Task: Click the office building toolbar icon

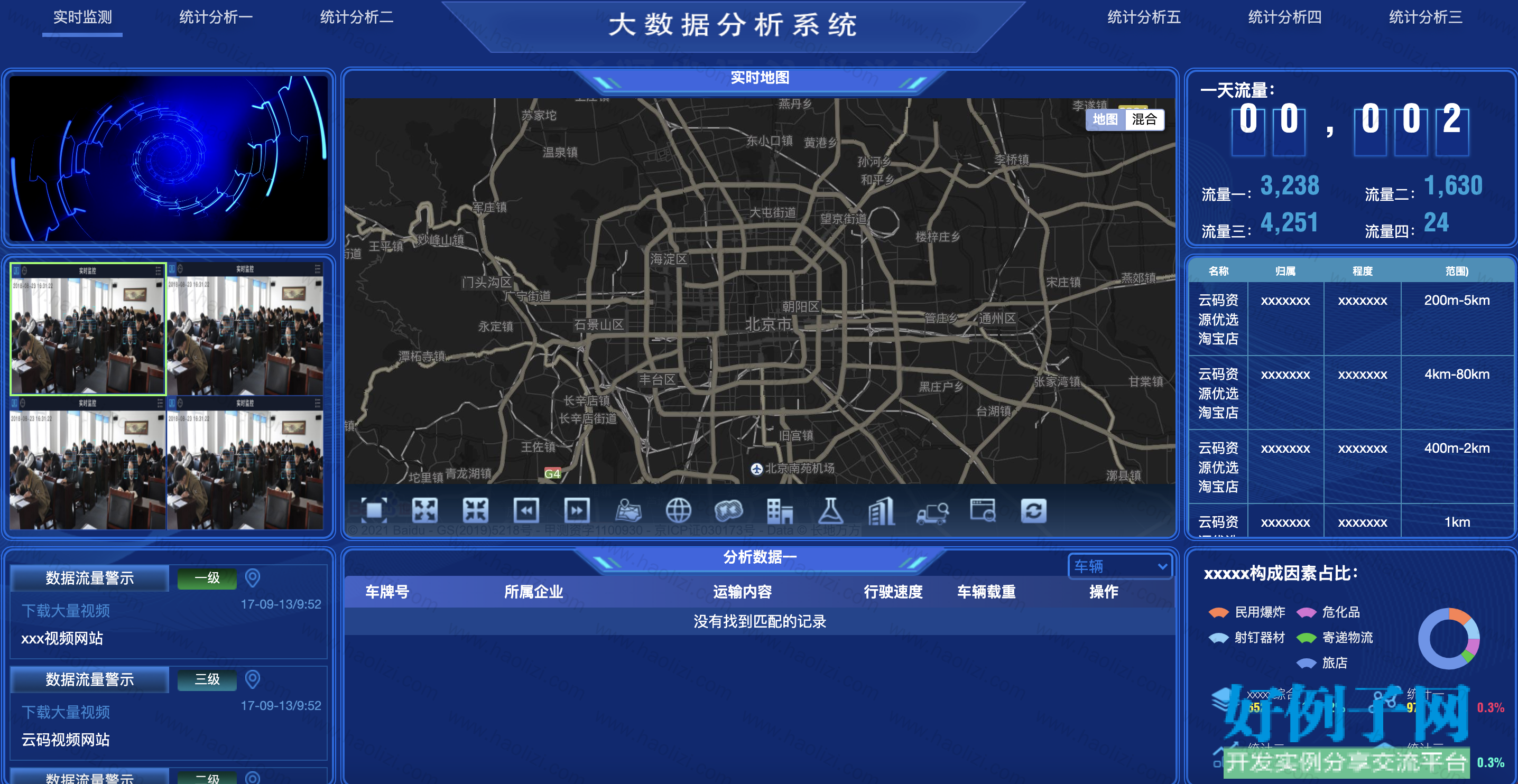Action: coord(780,510)
